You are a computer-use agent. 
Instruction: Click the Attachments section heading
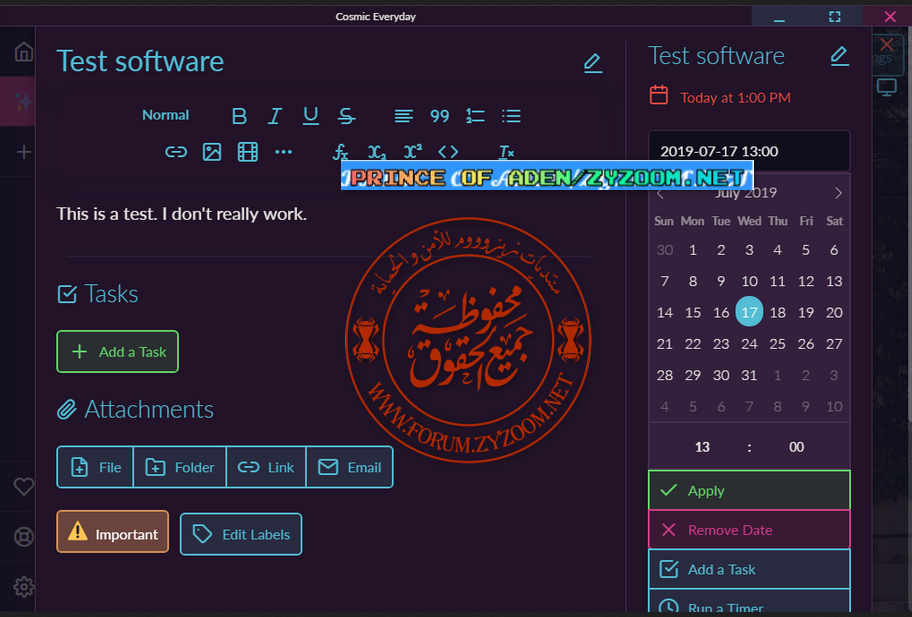[x=149, y=409]
